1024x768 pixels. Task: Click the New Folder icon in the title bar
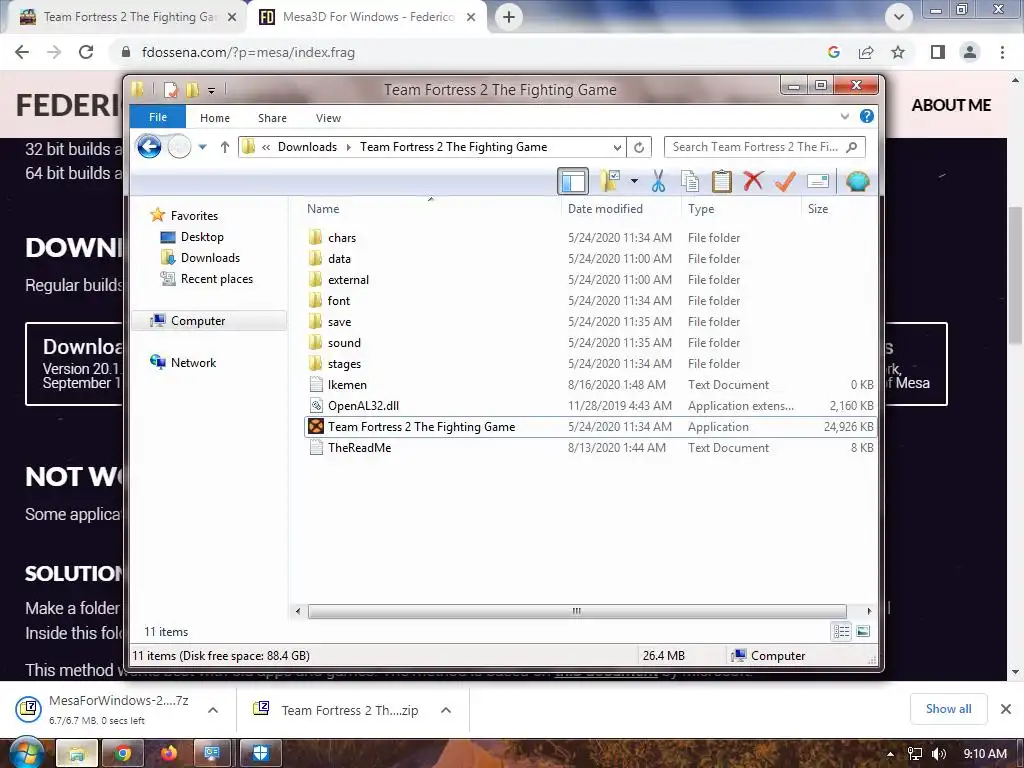(x=193, y=89)
